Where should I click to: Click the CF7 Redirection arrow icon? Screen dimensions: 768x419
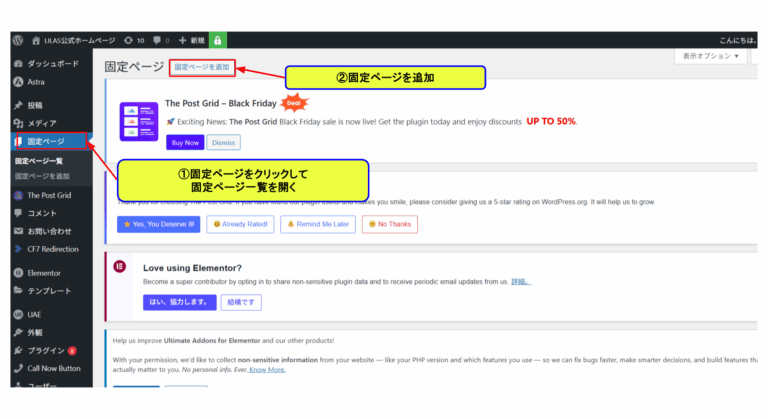(19, 249)
